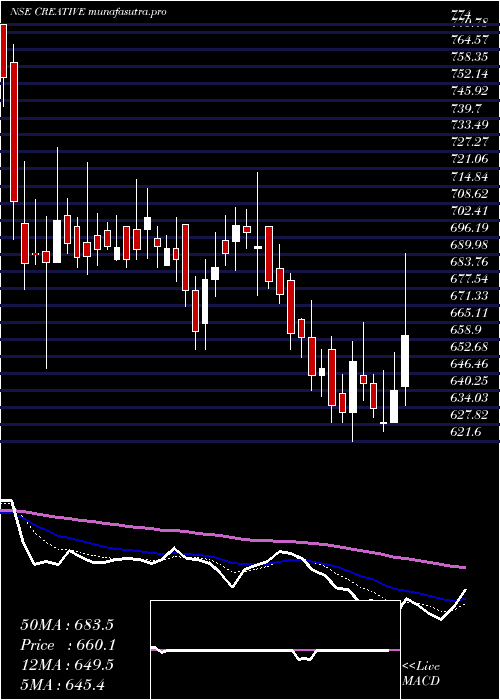Select the 634.03 price axis label

pyautogui.click(x=470, y=398)
